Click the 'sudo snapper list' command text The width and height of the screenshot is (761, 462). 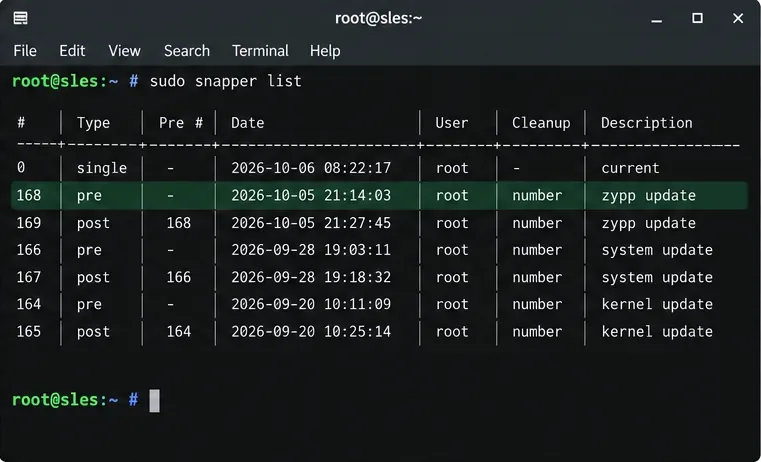pos(226,81)
